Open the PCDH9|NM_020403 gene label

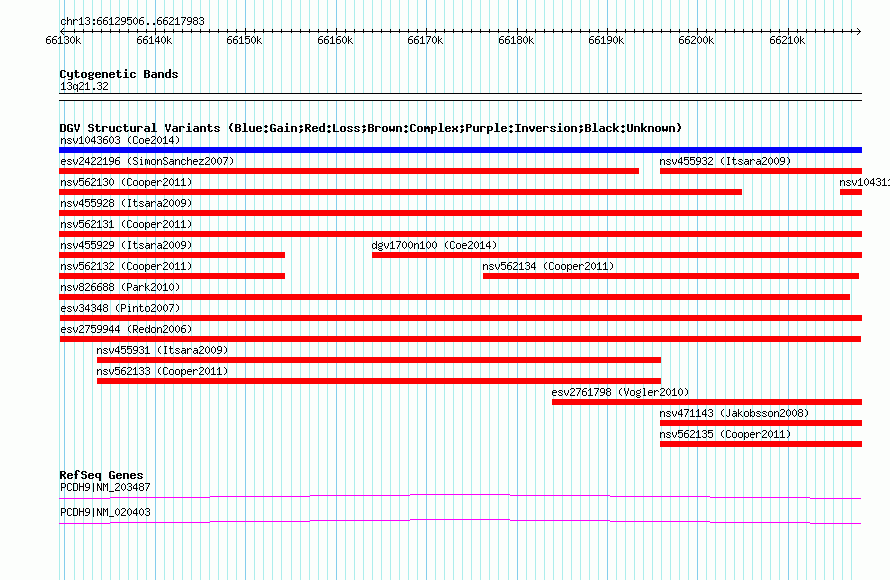pyautogui.click(x=105, y=512)
